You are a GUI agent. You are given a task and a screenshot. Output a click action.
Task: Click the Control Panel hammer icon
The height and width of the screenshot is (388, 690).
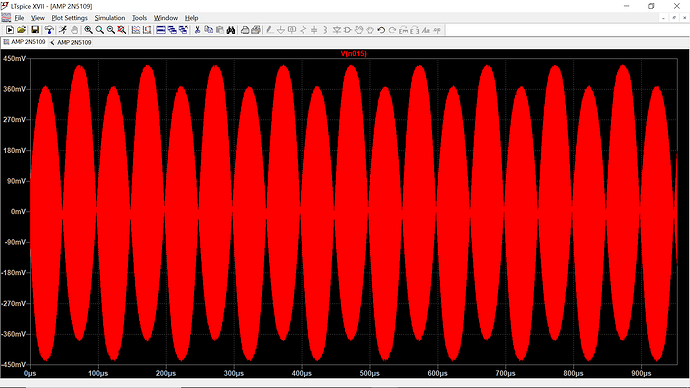click(49, 30)
